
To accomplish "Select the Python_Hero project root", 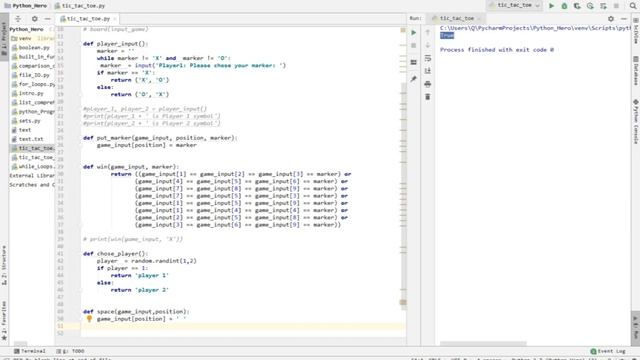I will 27,29.
